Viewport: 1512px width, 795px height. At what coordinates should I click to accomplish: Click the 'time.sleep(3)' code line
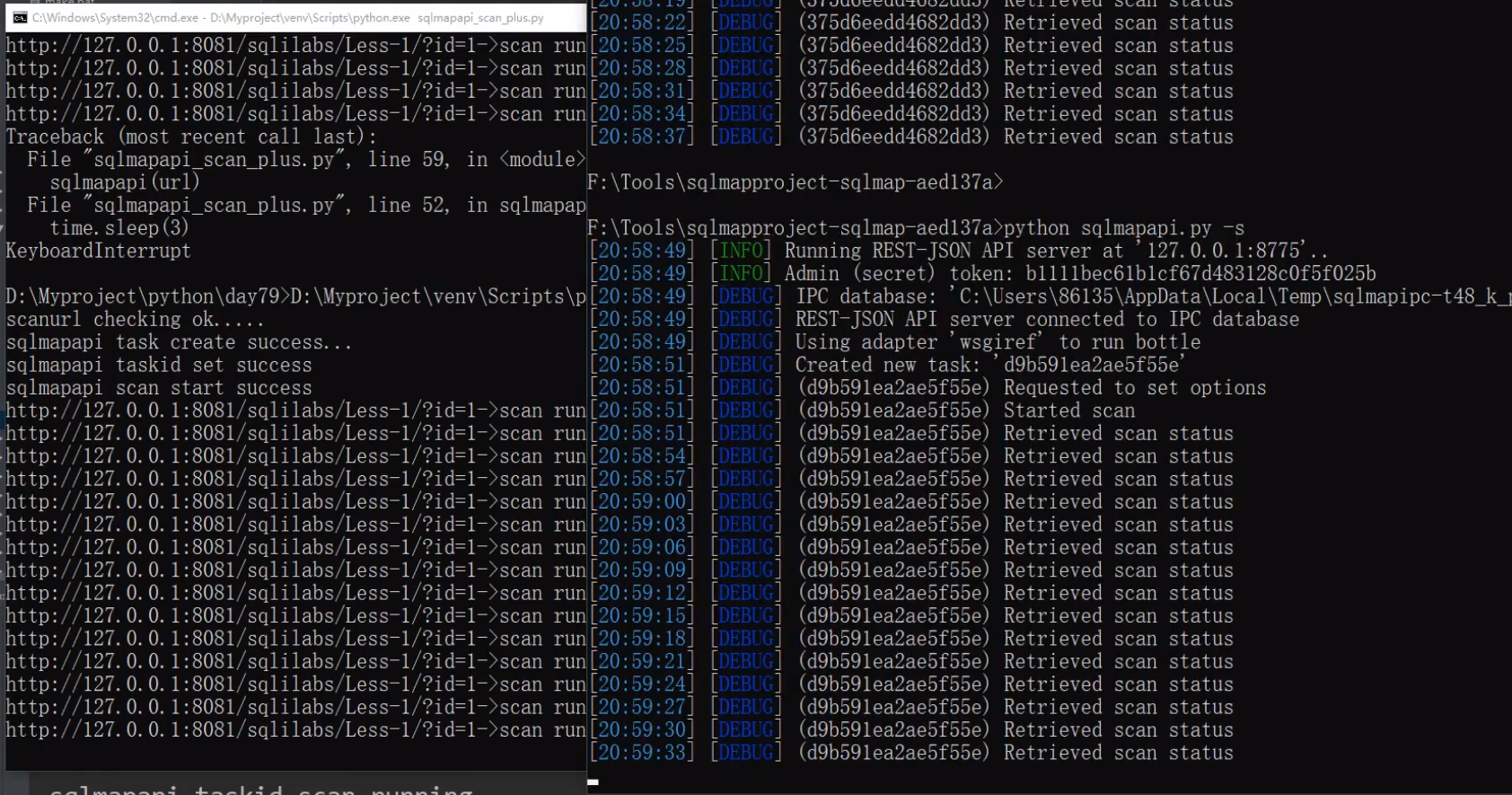pyautogui.click(x=119, y=228)
